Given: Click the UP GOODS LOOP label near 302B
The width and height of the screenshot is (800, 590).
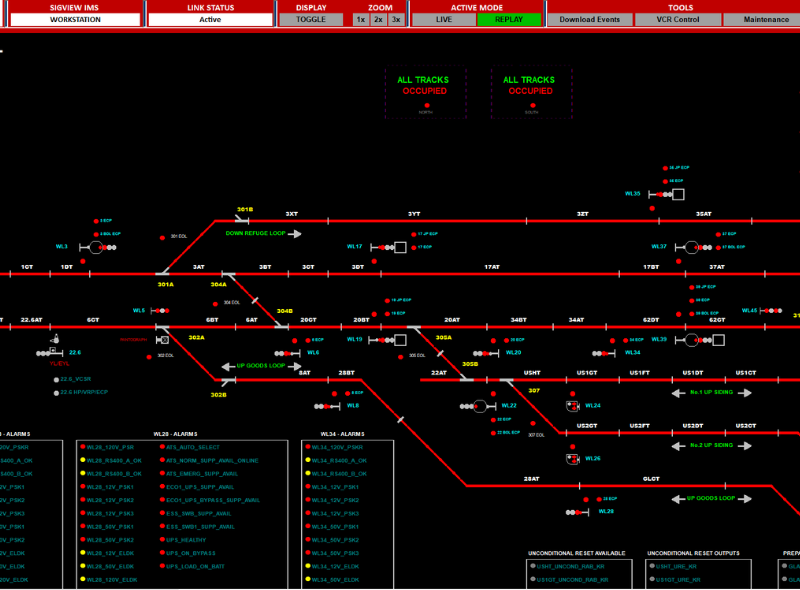Looking at the screenshot, I should coord(261,366).
